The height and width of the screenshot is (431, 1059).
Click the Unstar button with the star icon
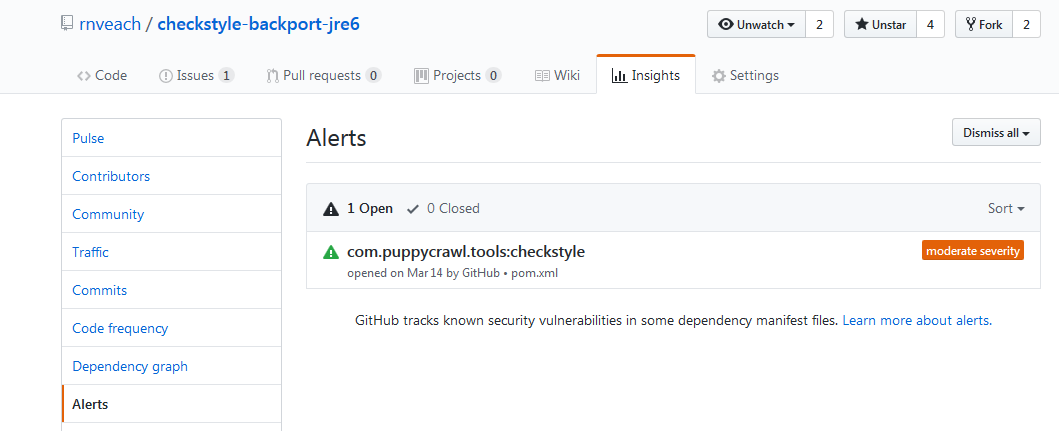(x=881, y=24)
